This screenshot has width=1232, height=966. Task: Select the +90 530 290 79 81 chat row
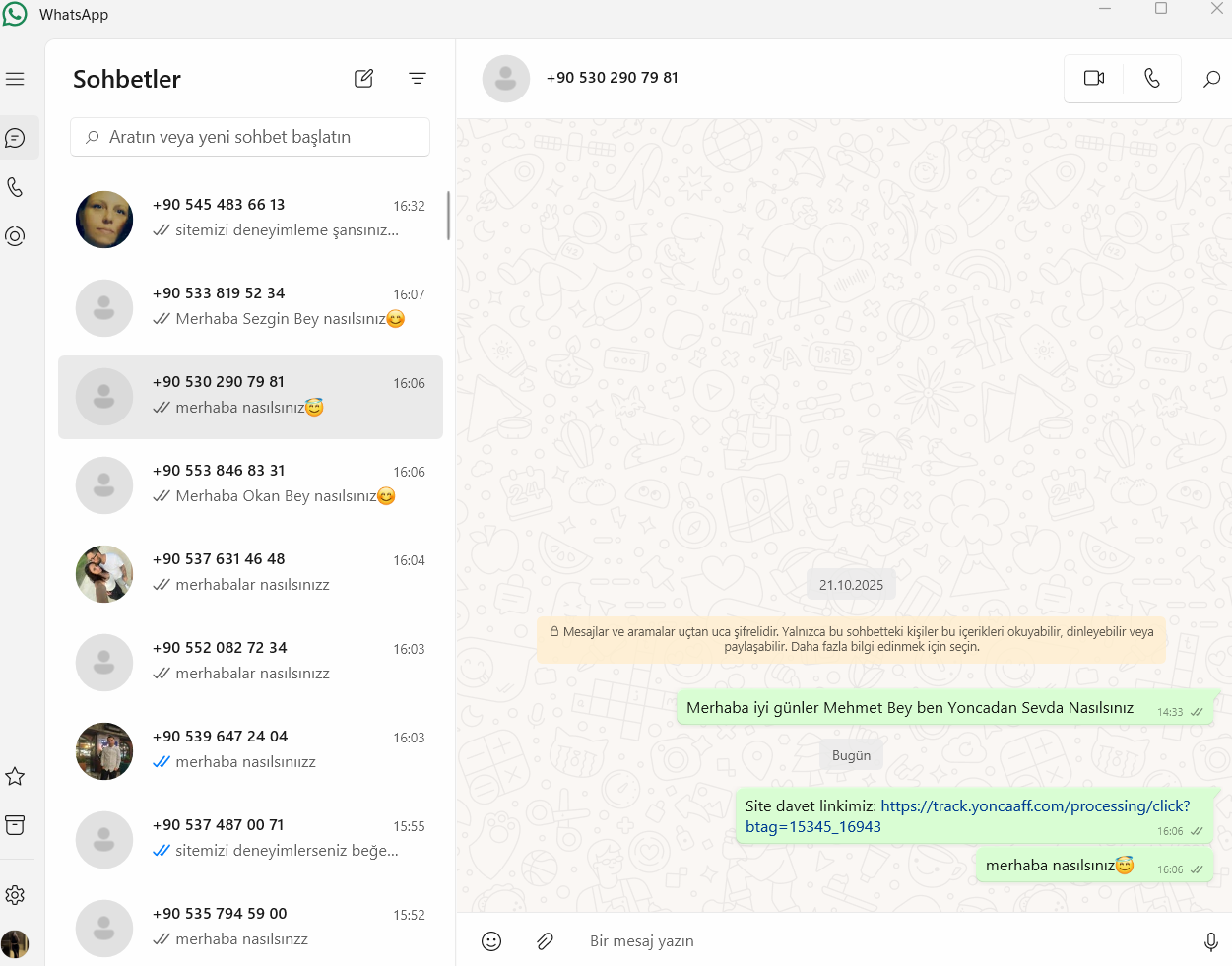pos(250,397)
